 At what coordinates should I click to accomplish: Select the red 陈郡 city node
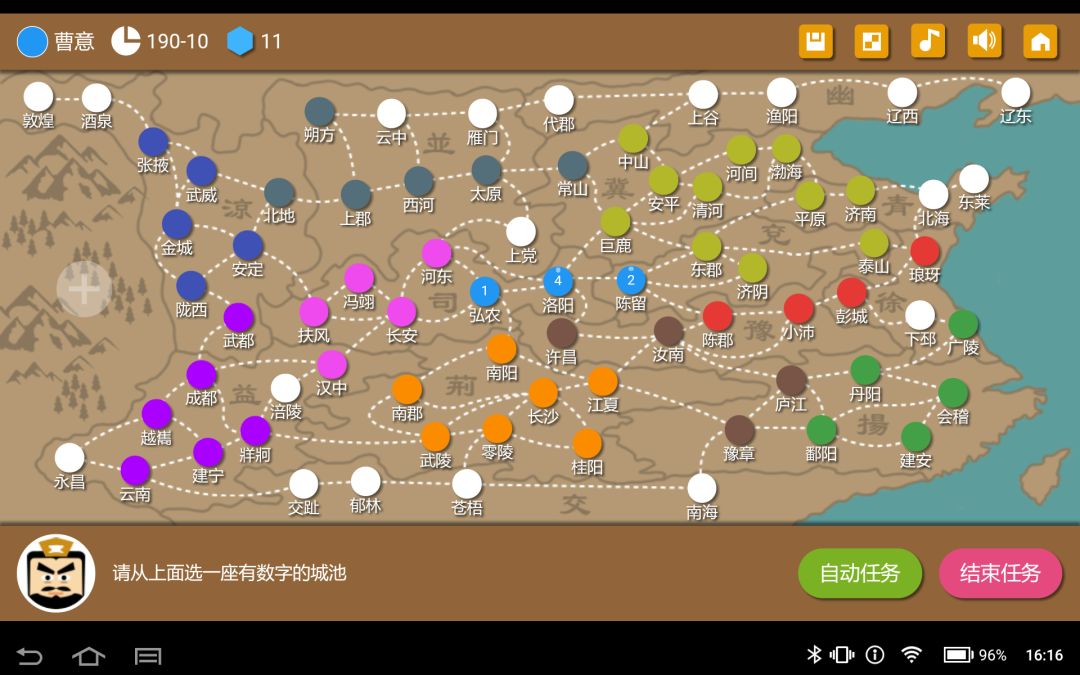tap(718, 316)
